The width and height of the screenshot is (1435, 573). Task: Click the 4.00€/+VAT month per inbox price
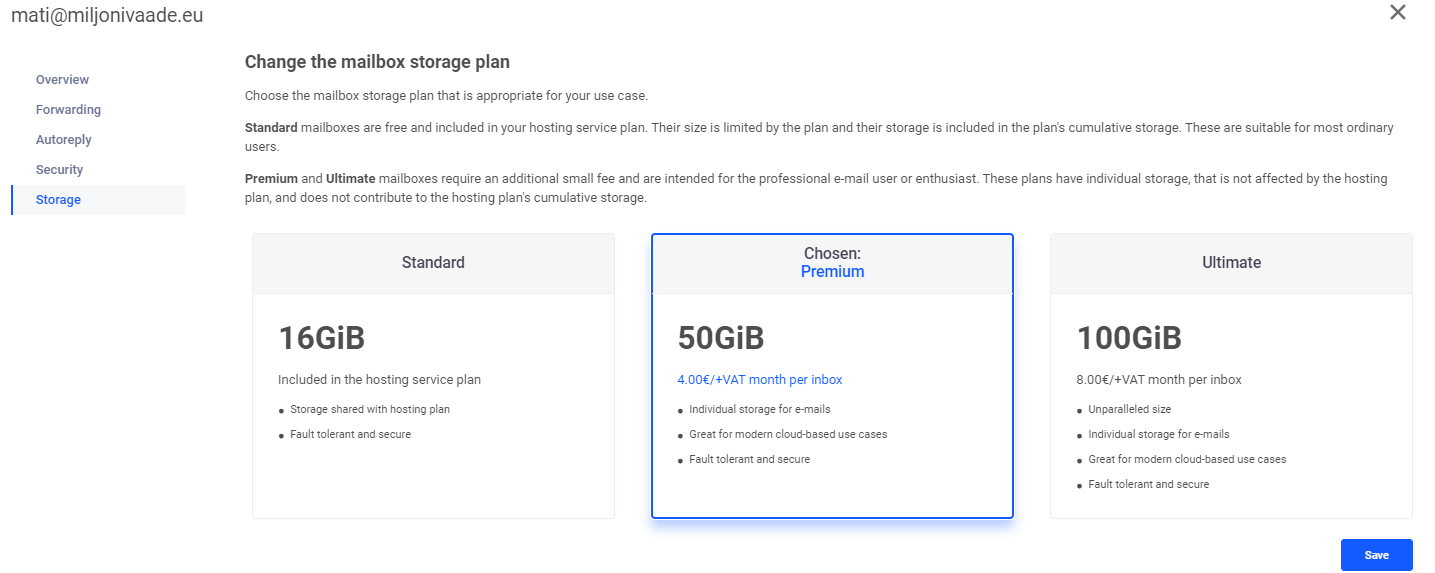click(x=760, y=380)
